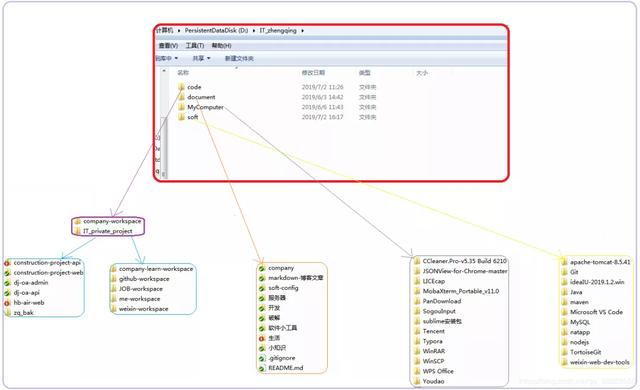Open the 查看(V) menu

tap(168, 46)
